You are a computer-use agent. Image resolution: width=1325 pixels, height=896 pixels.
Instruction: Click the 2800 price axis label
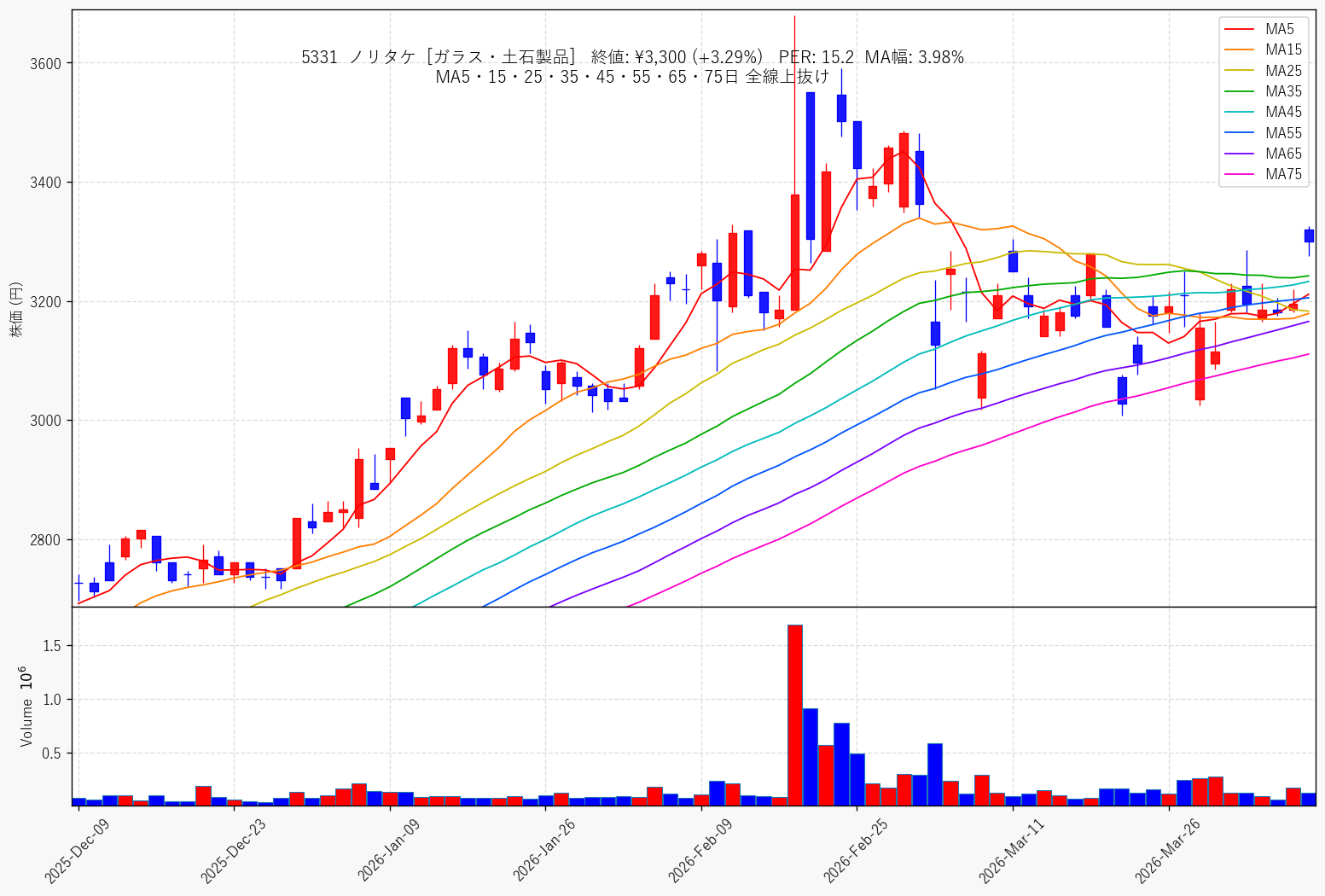pos(45,540)
